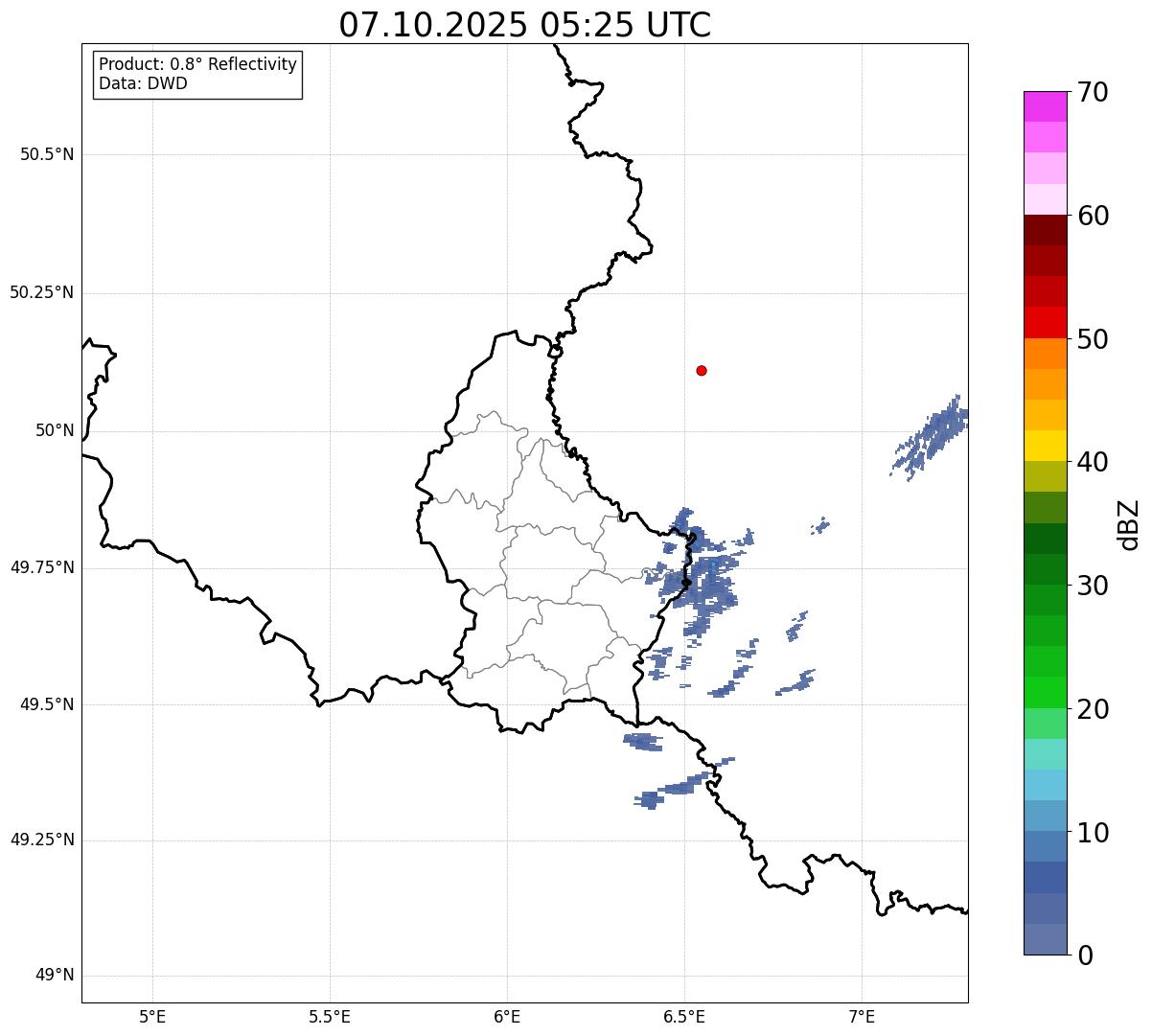Click the 07.10.2025 05:25 UTC title

(525, 25)
